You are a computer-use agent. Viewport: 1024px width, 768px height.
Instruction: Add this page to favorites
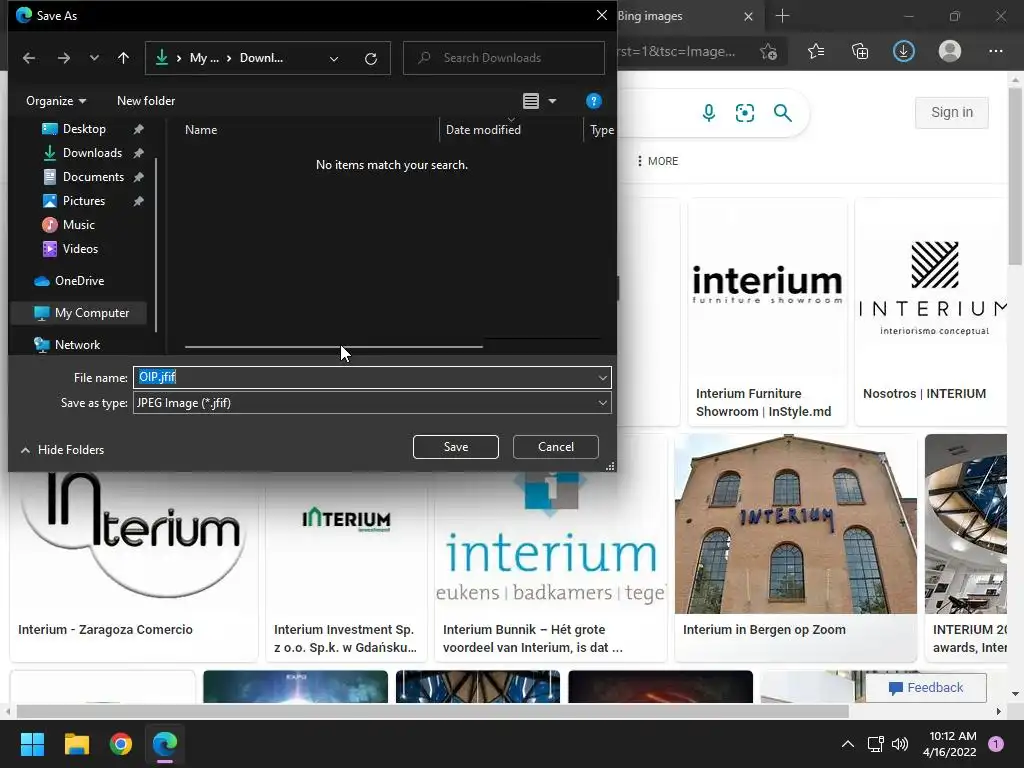[x=769, y=52]
